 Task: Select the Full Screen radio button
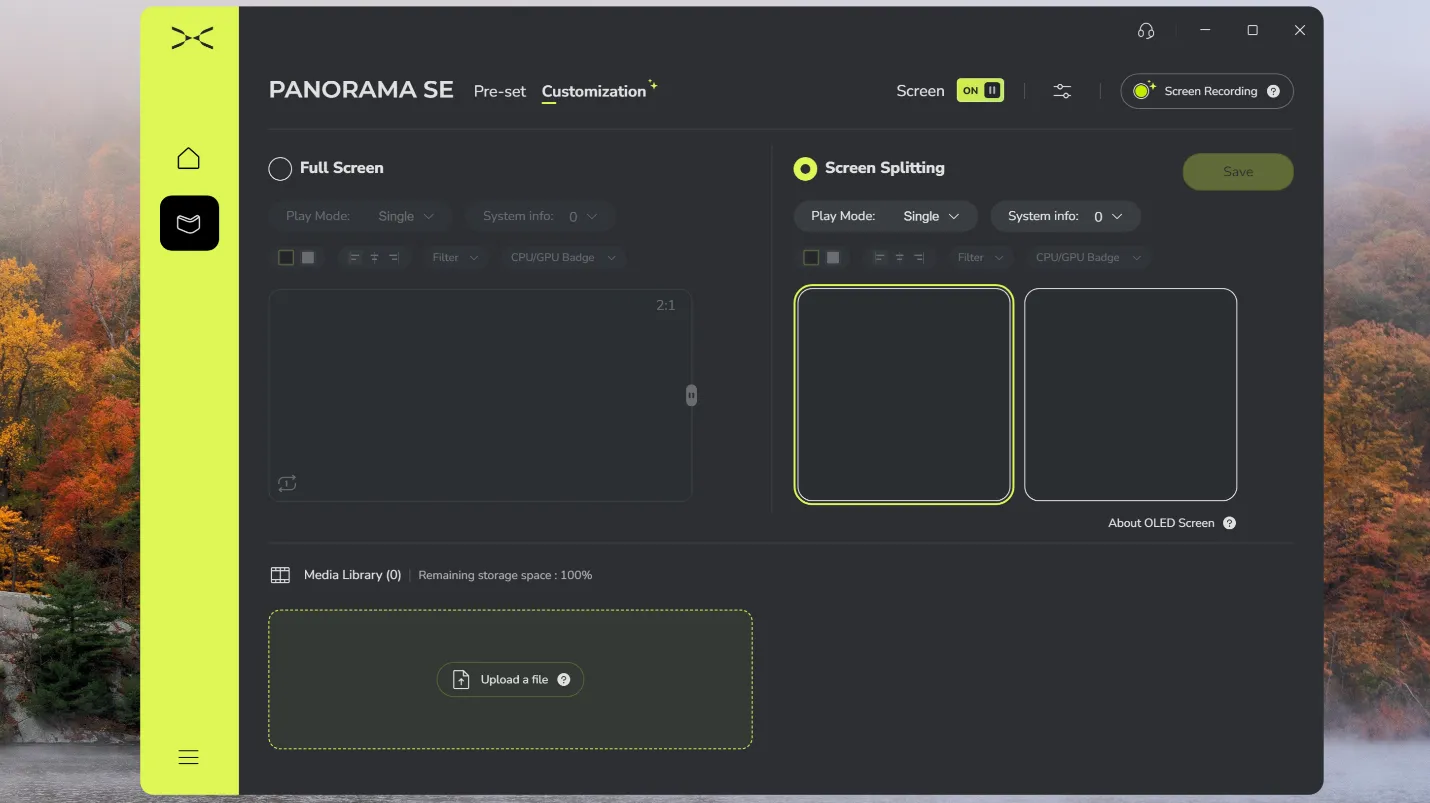pyautogui.click(x=280, y=168)
